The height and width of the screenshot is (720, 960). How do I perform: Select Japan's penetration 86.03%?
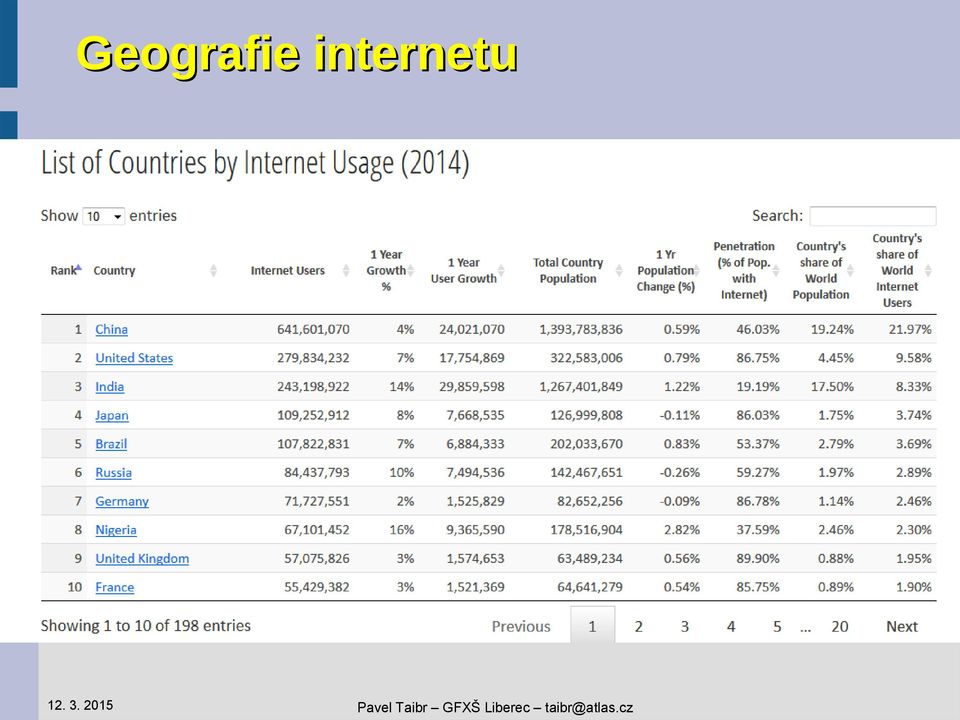point(758,416)
